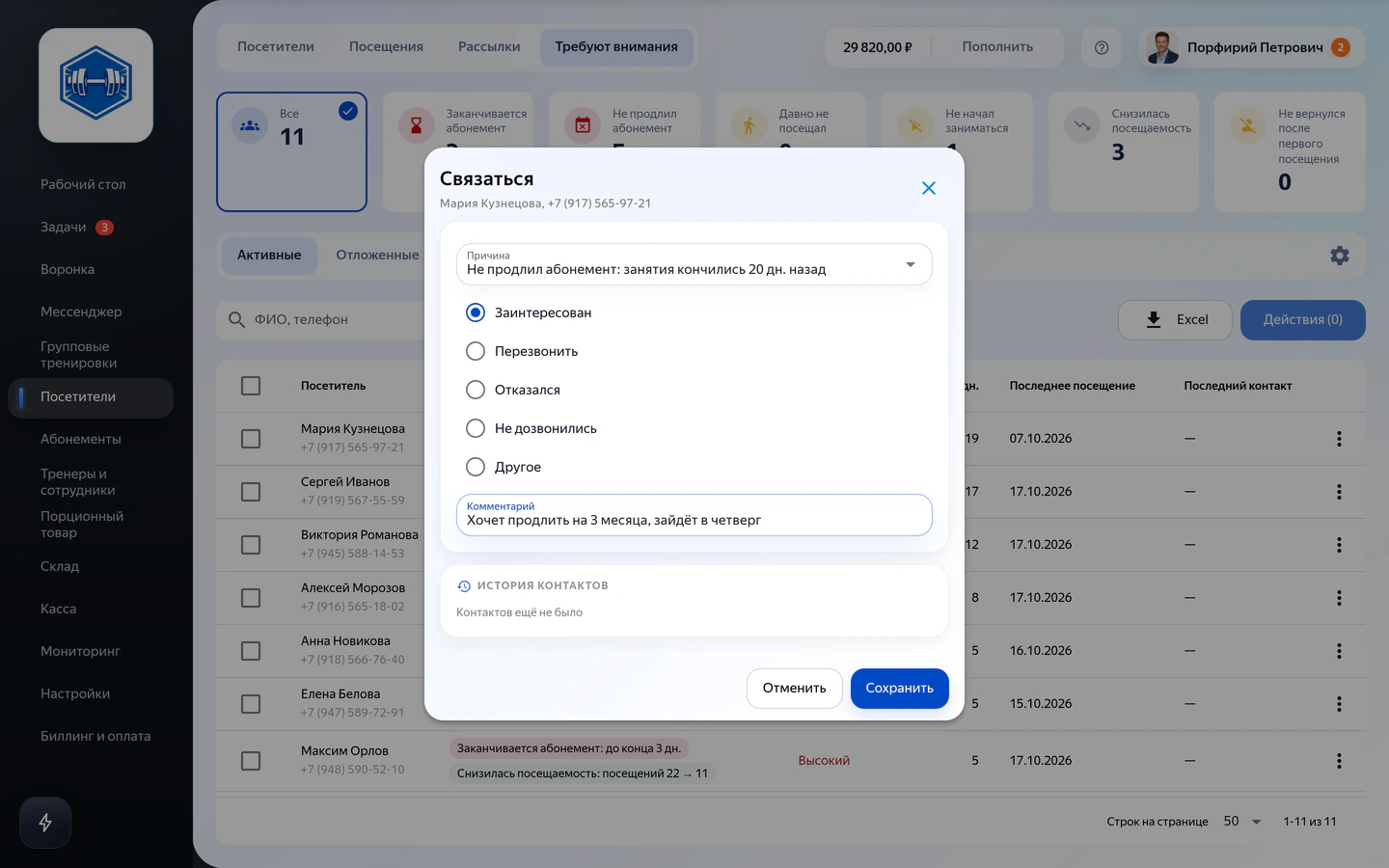
Task: Select the Заинтересован radio option
Action: click(x=476, y=312)
